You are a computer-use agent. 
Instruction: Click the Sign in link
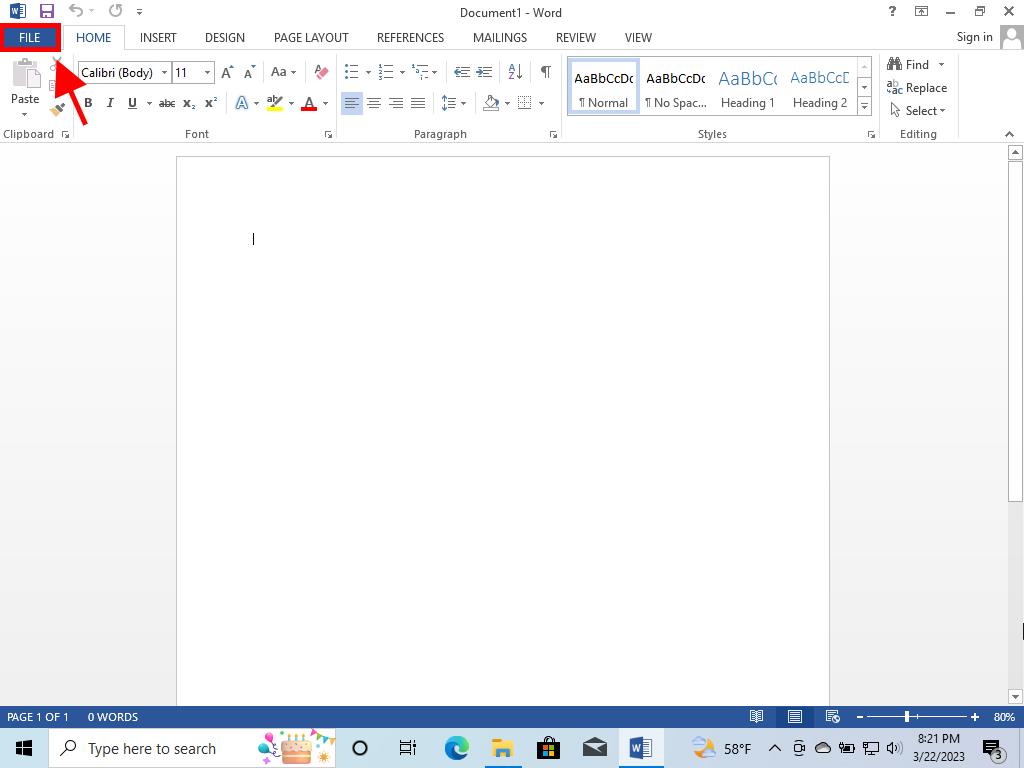coord(974,38)
